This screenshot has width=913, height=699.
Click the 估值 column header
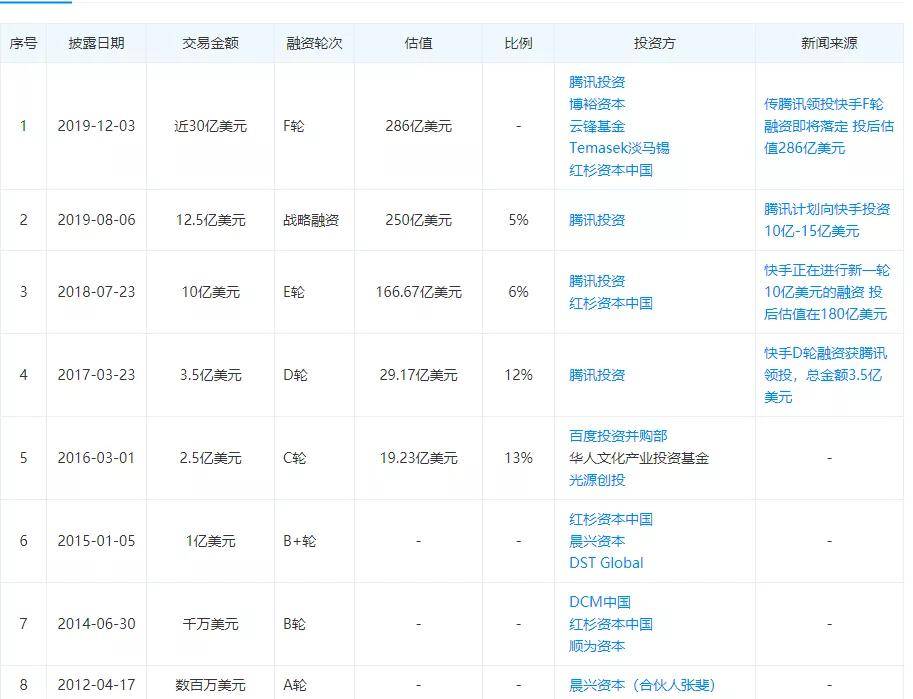pyautogui.click(x=419, y=43)
